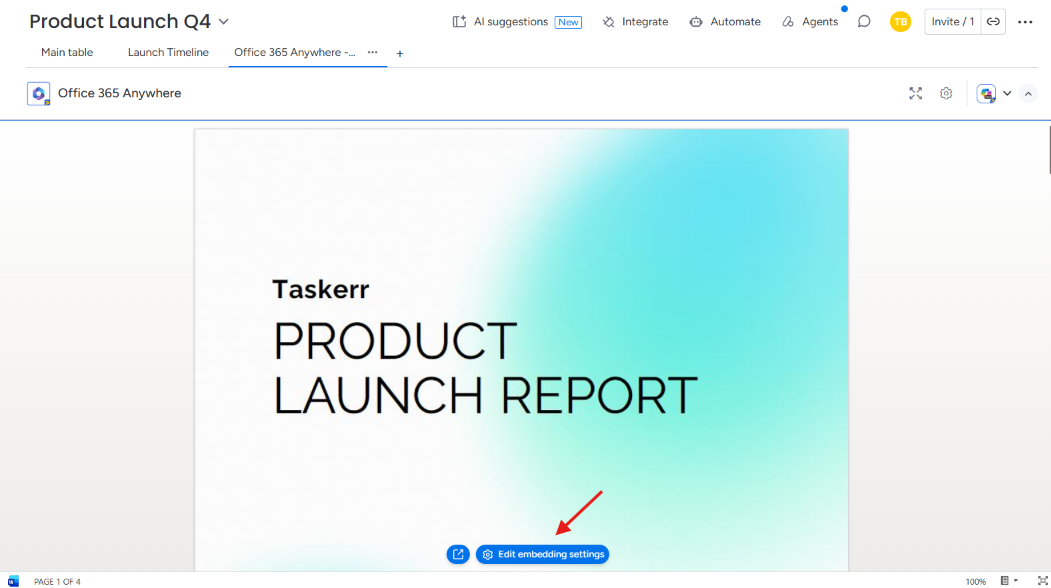Open the conversation bubble icon
Image resolution: width=1051 pixels, height=588 pixels.
pyautogui.click(x=864, y=21)
